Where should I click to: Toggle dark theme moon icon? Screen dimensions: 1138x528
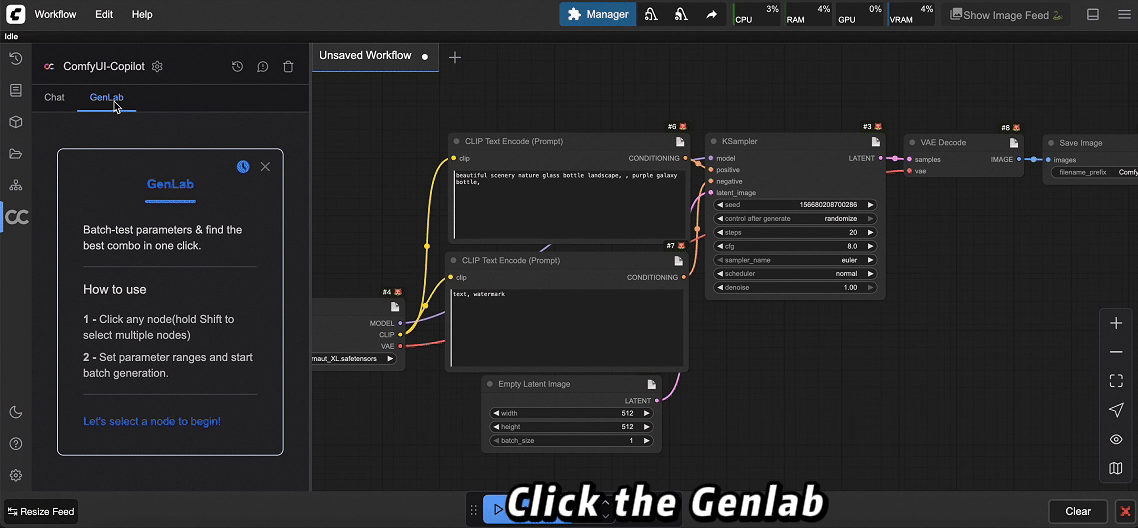point(15,412)
